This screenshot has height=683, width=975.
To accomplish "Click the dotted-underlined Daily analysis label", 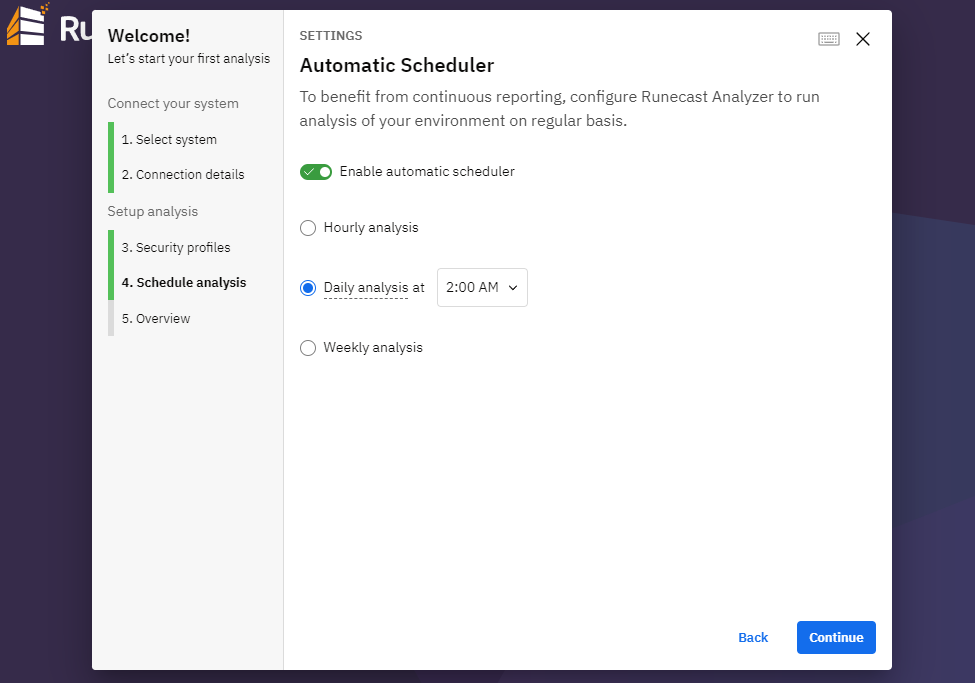I will pos(366,287).
